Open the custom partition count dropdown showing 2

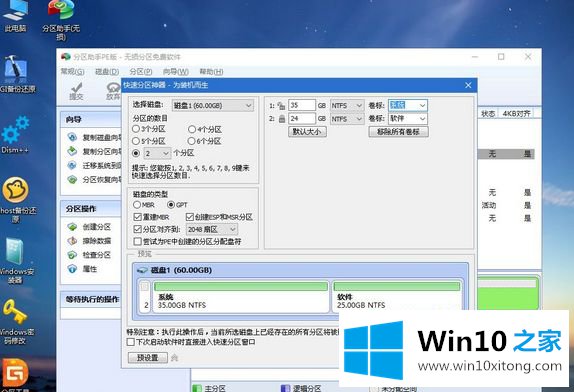[157, 153]
